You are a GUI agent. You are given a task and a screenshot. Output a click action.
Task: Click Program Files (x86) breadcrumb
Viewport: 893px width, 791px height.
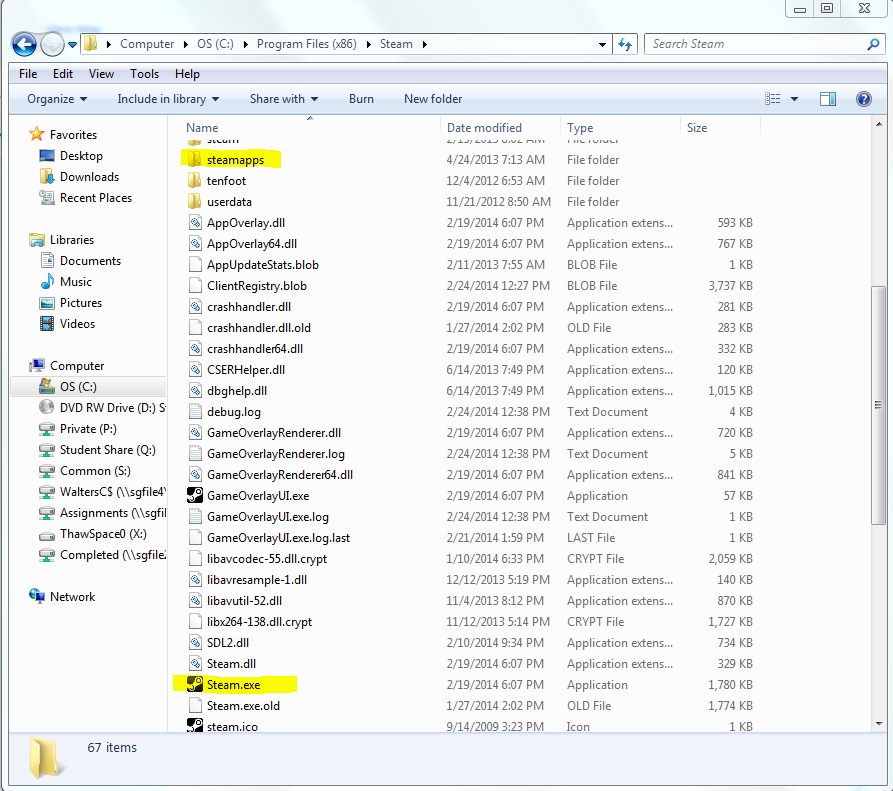(x=306, y=44)
